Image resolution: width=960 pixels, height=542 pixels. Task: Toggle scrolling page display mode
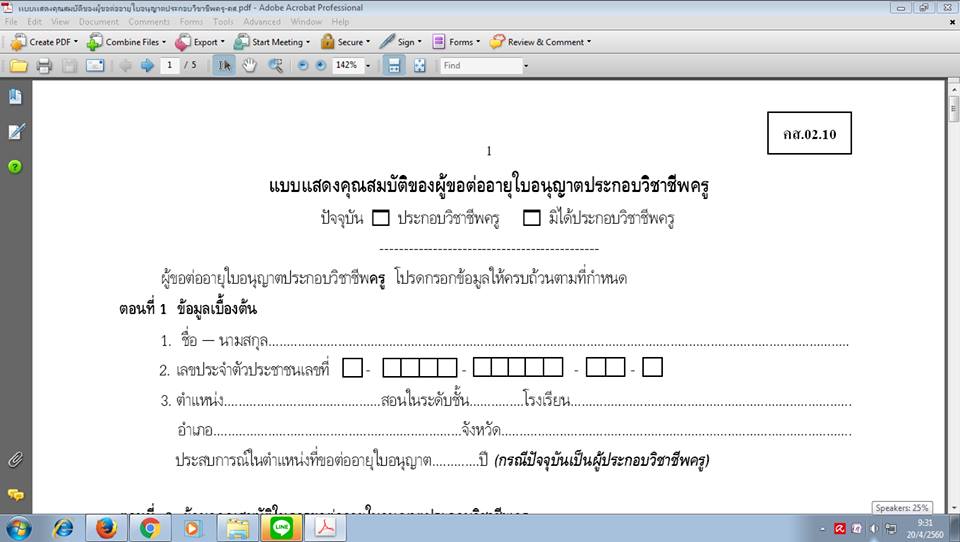394,66
